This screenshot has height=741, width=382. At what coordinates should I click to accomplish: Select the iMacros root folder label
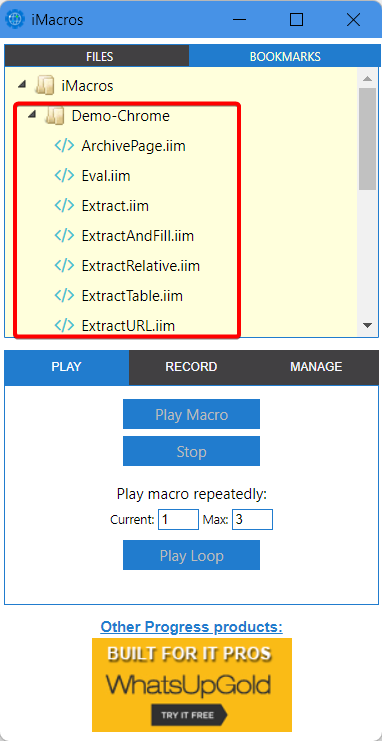87,86
